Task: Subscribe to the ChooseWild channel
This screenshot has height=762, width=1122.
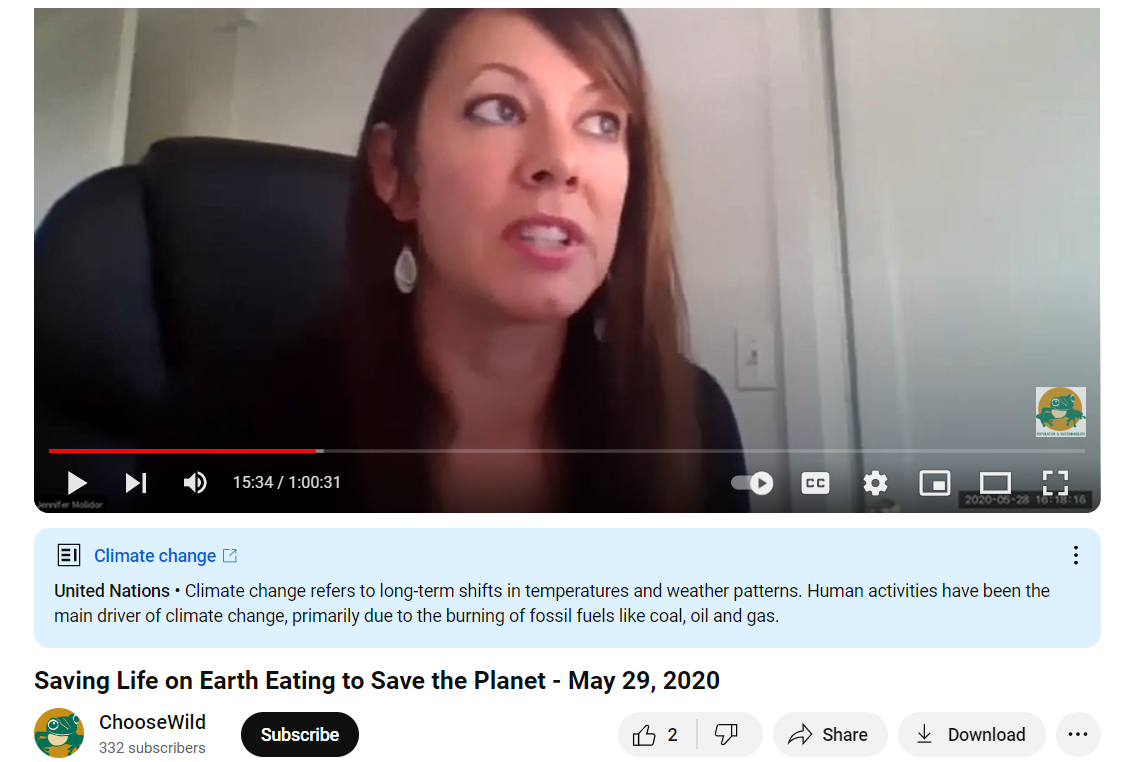Action: pos(299,735)
